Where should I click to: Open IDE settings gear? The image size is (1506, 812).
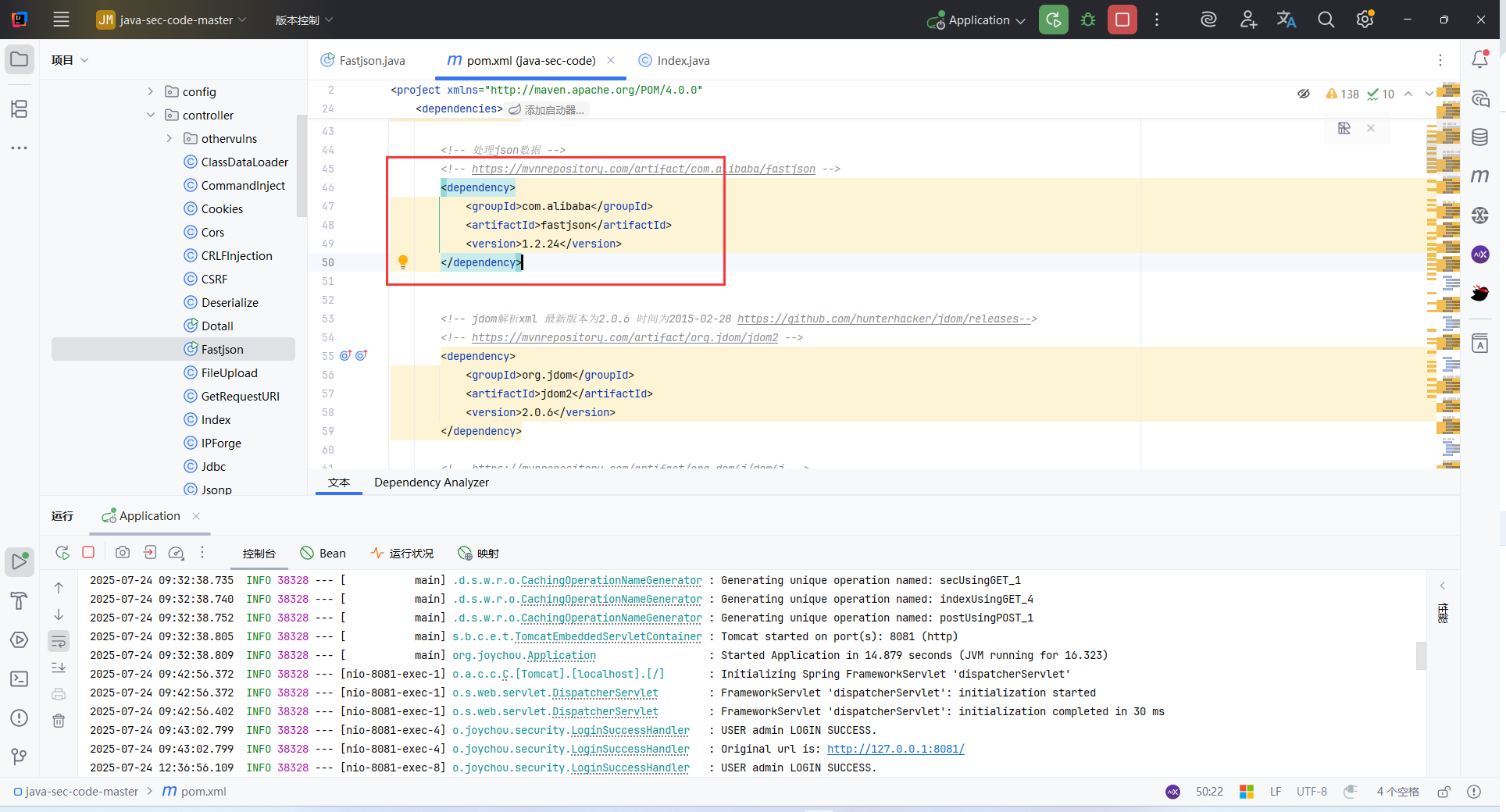[x=1365, y=20]
